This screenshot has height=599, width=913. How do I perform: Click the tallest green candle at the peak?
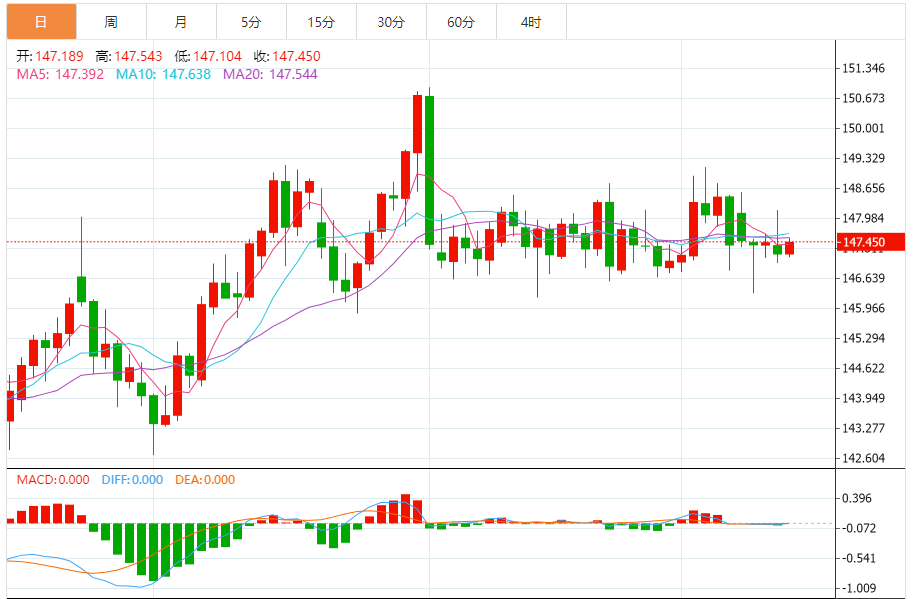[x=430, y=170]
